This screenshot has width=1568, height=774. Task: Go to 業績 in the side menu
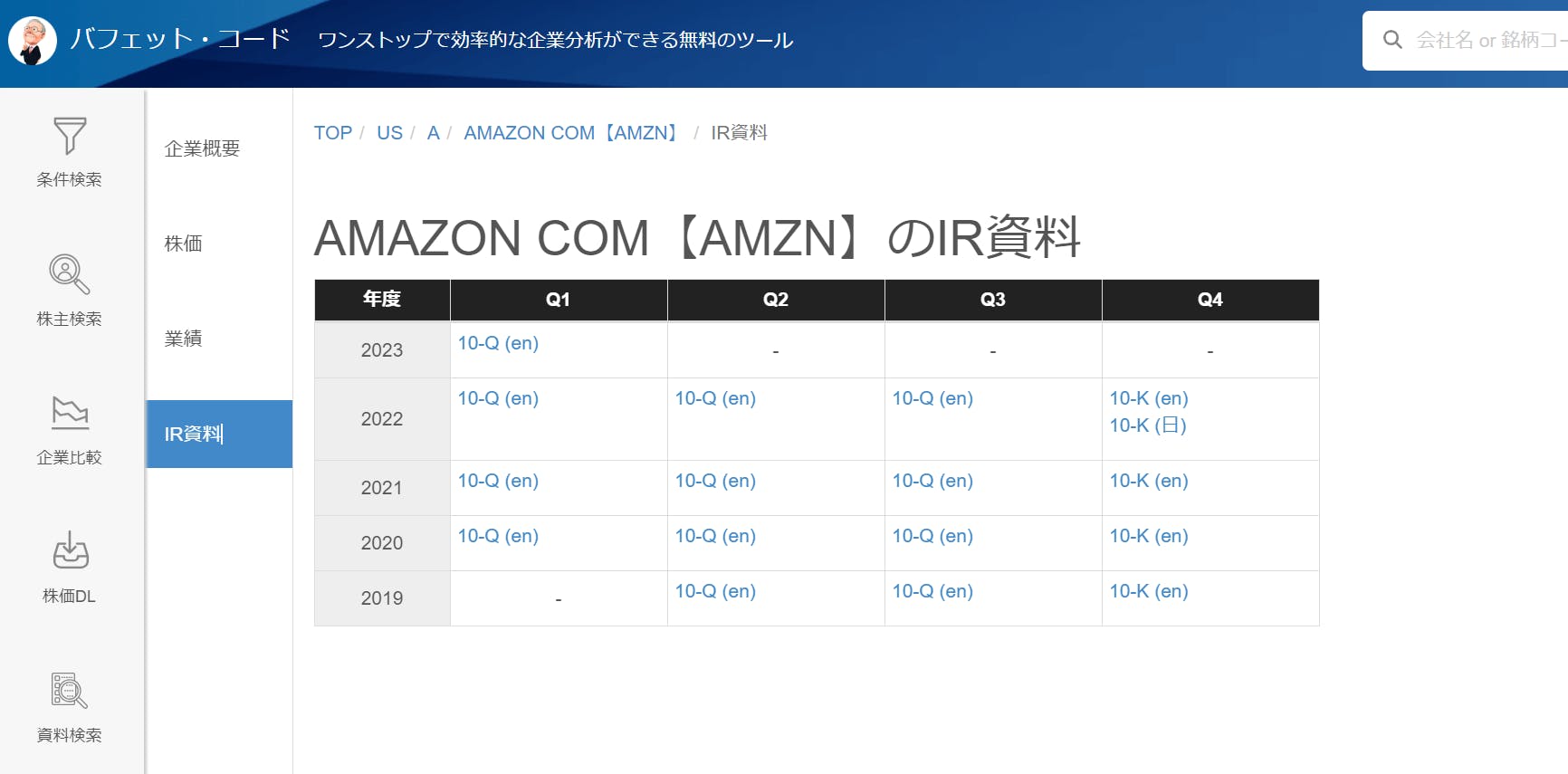(x=183, y=339)
